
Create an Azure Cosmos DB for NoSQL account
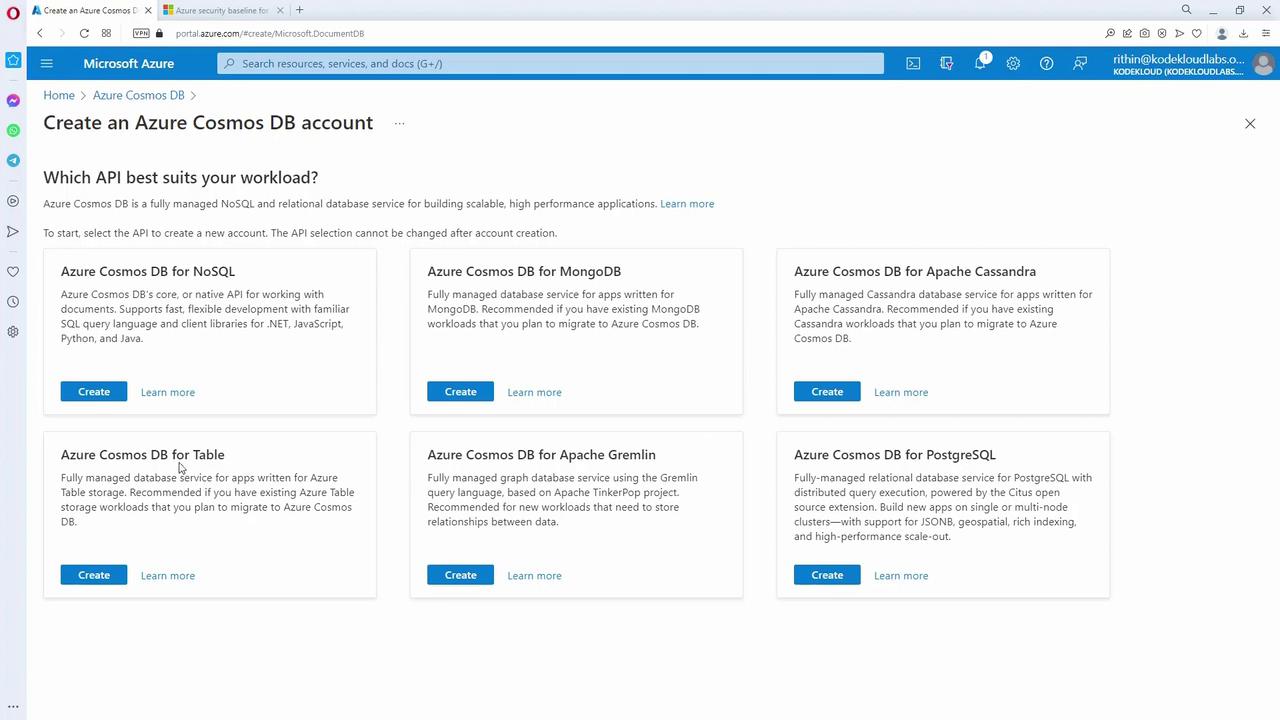point(94,392)
